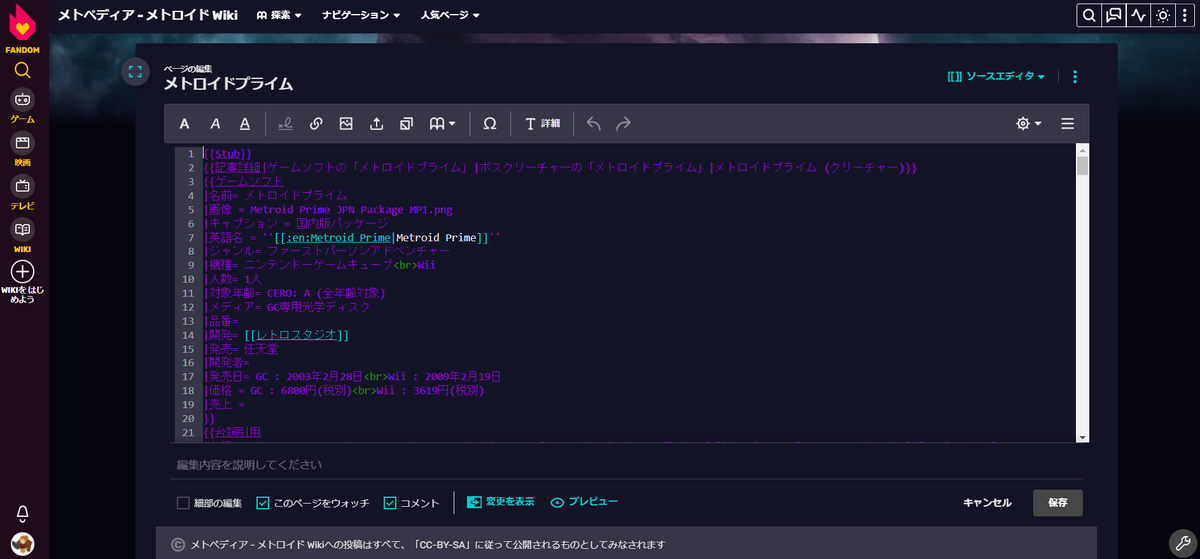The image size is (1200, 559).
Task: Click line 12 text GC専用光学ディスク
Action: point(317,307)
